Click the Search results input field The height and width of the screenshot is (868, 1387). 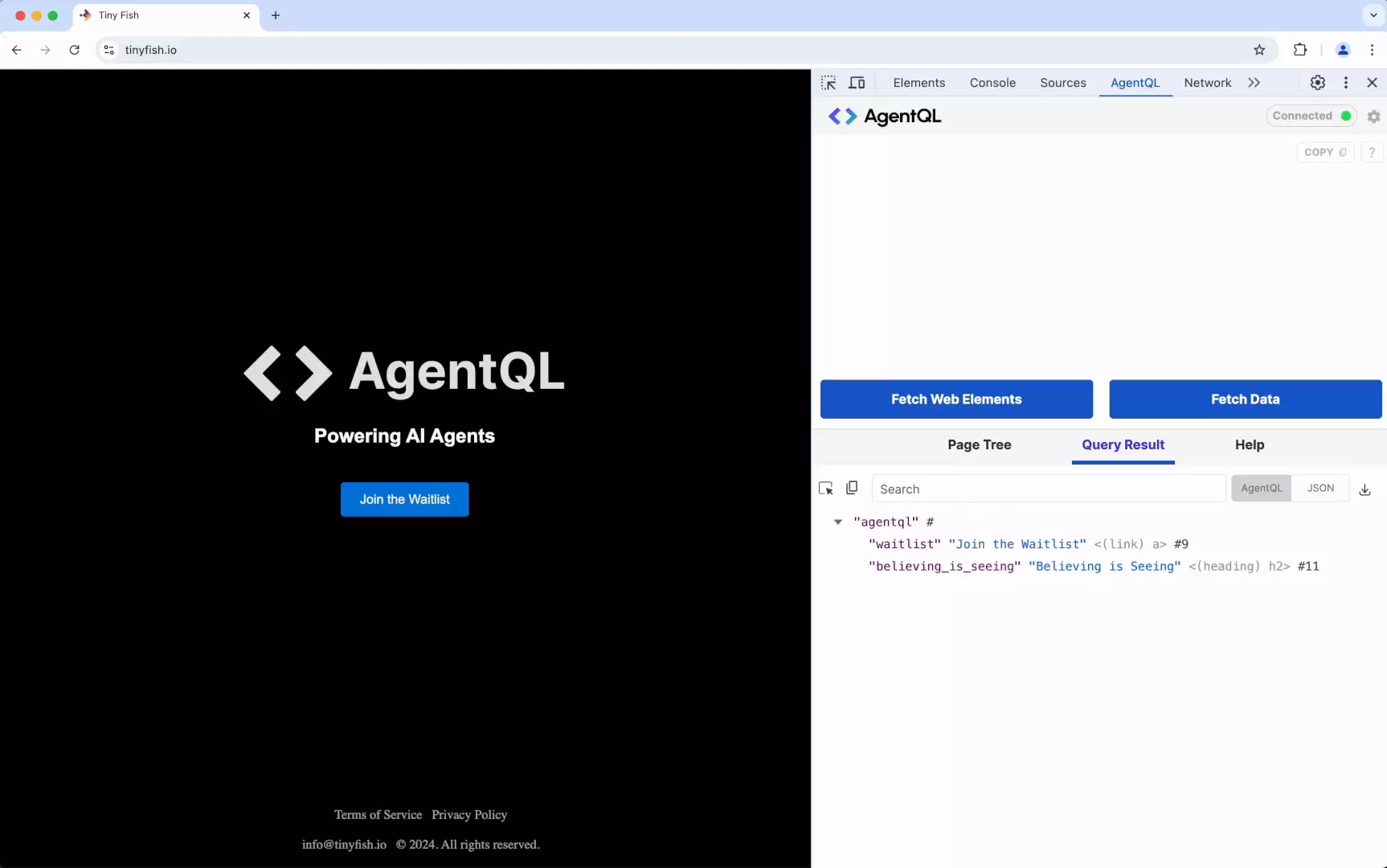tap(1049, 489)
